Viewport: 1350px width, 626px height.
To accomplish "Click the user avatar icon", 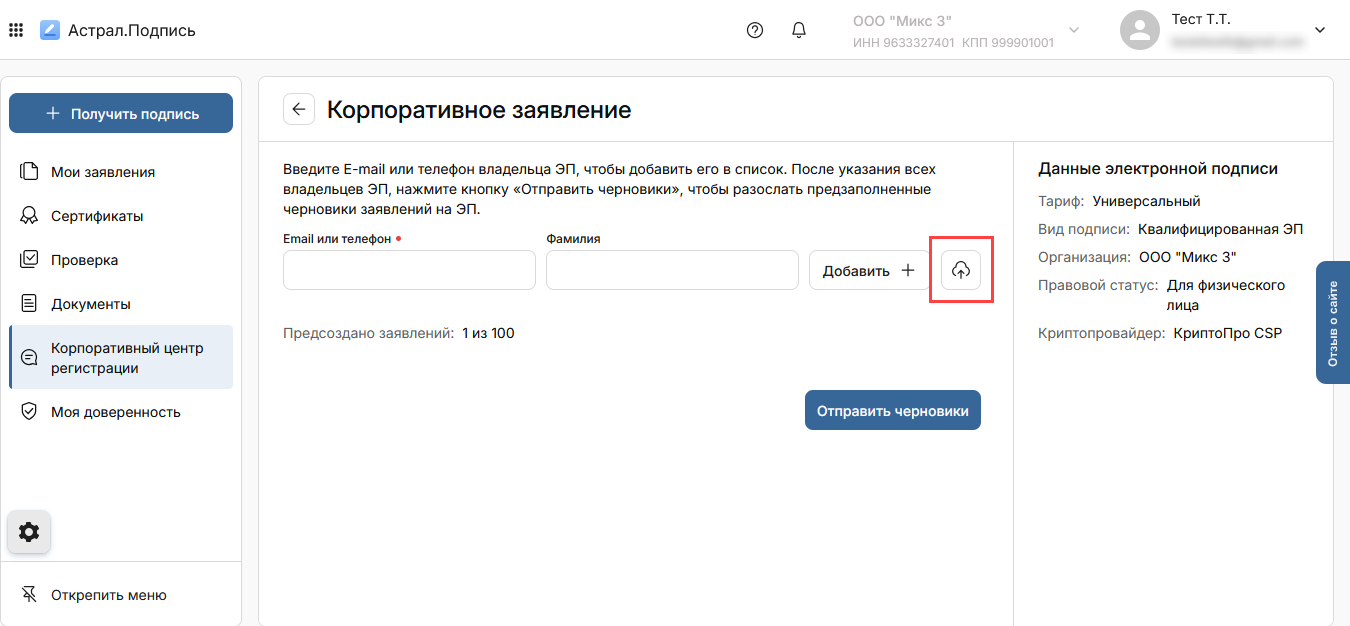I will 1139,30.
